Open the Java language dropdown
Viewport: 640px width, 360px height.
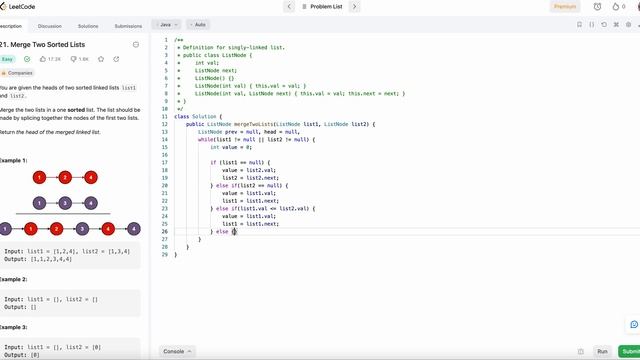(x=167, y=24)
